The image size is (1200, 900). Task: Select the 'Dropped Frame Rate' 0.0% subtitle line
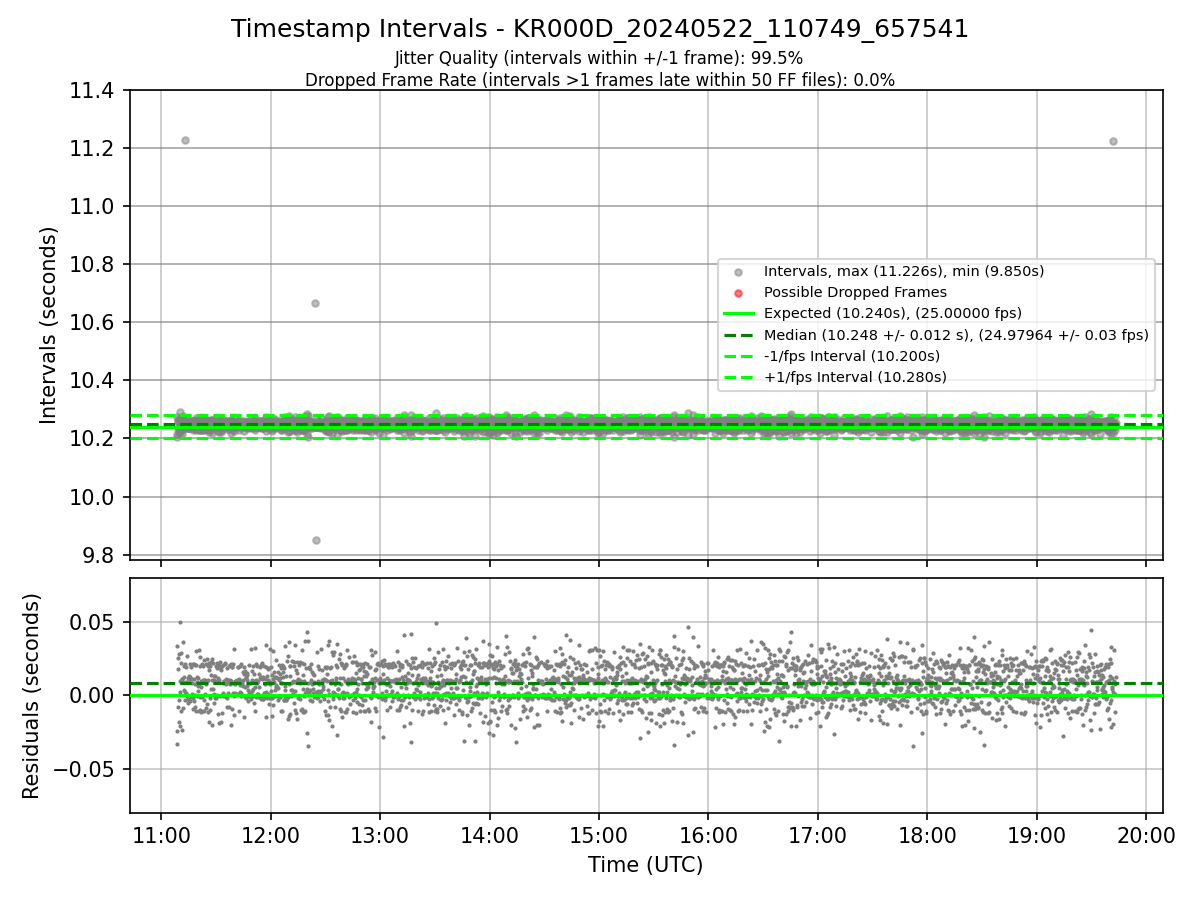click(600, 80)
